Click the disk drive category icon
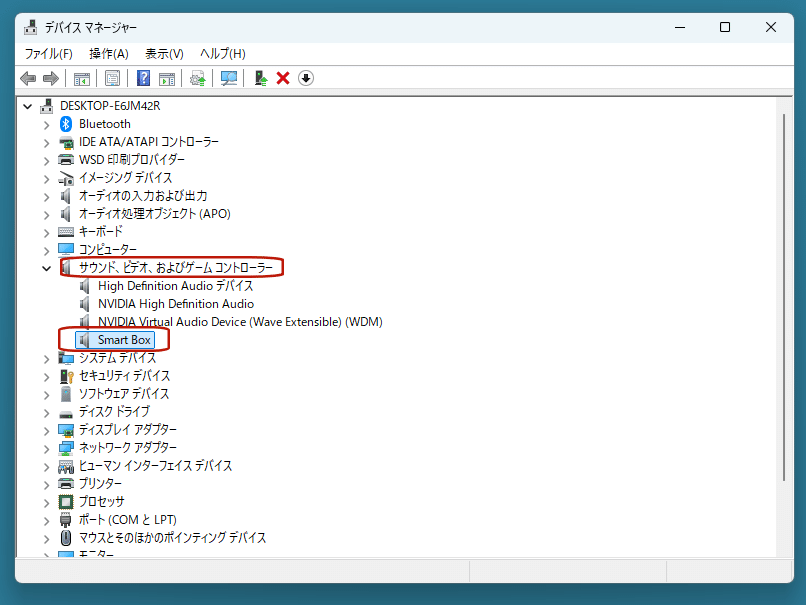 66,414
